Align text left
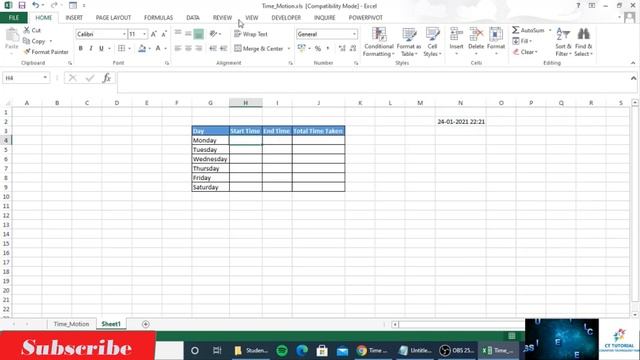Screen dimensions: 640x360 pos(178,48)
